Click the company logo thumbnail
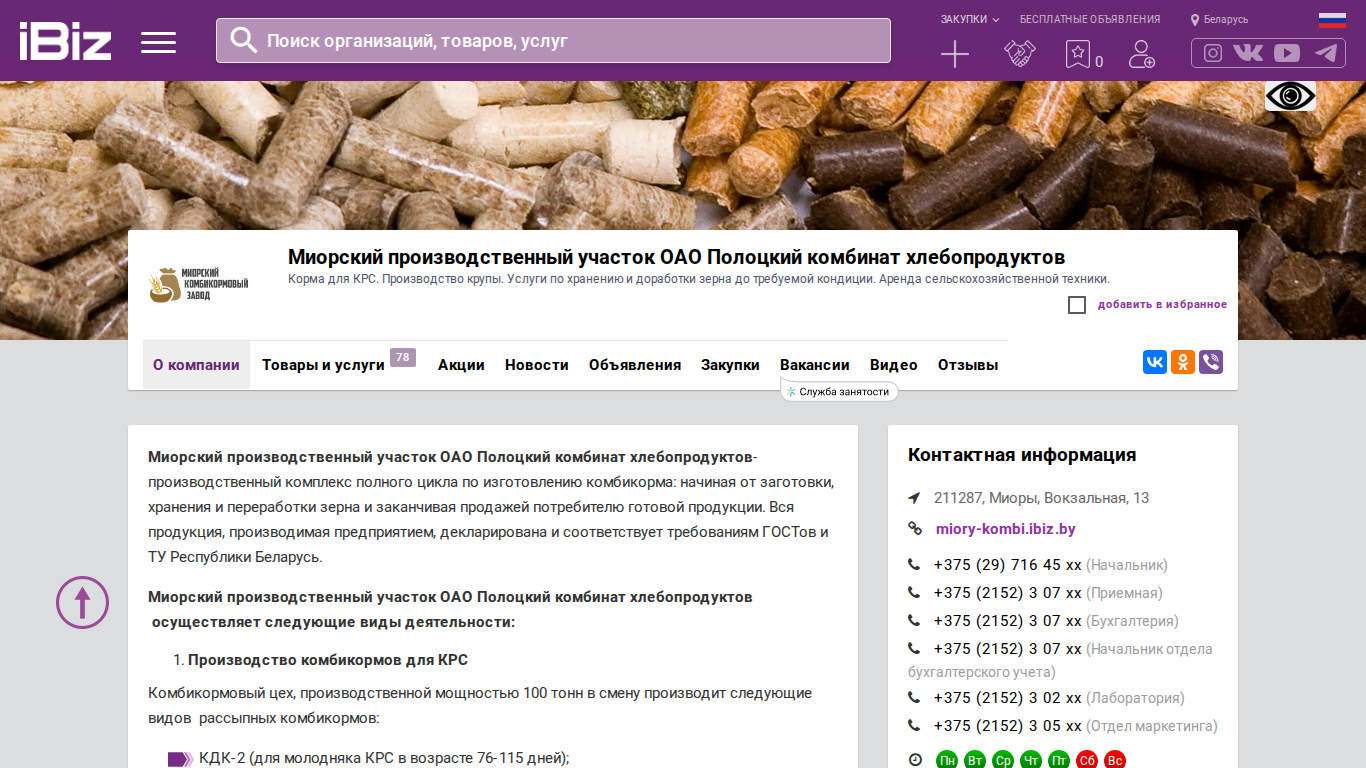The width and height of the screenshot is (1366, 768). pos(198,285)
